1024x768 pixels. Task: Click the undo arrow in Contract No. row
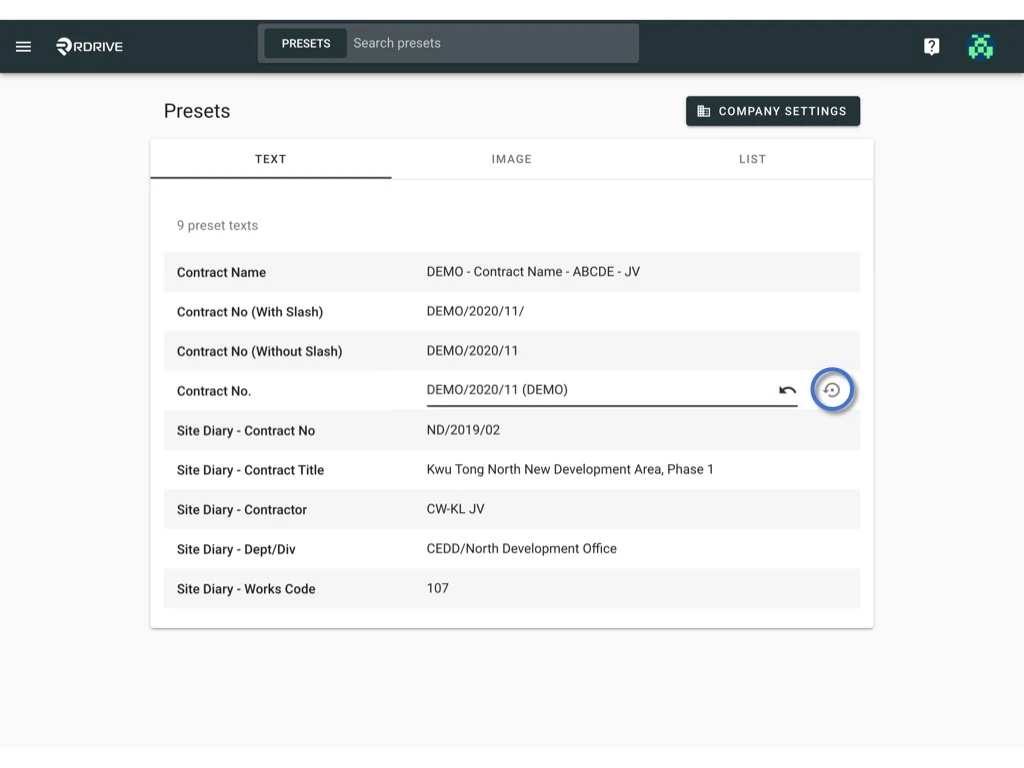click(787, 391)
